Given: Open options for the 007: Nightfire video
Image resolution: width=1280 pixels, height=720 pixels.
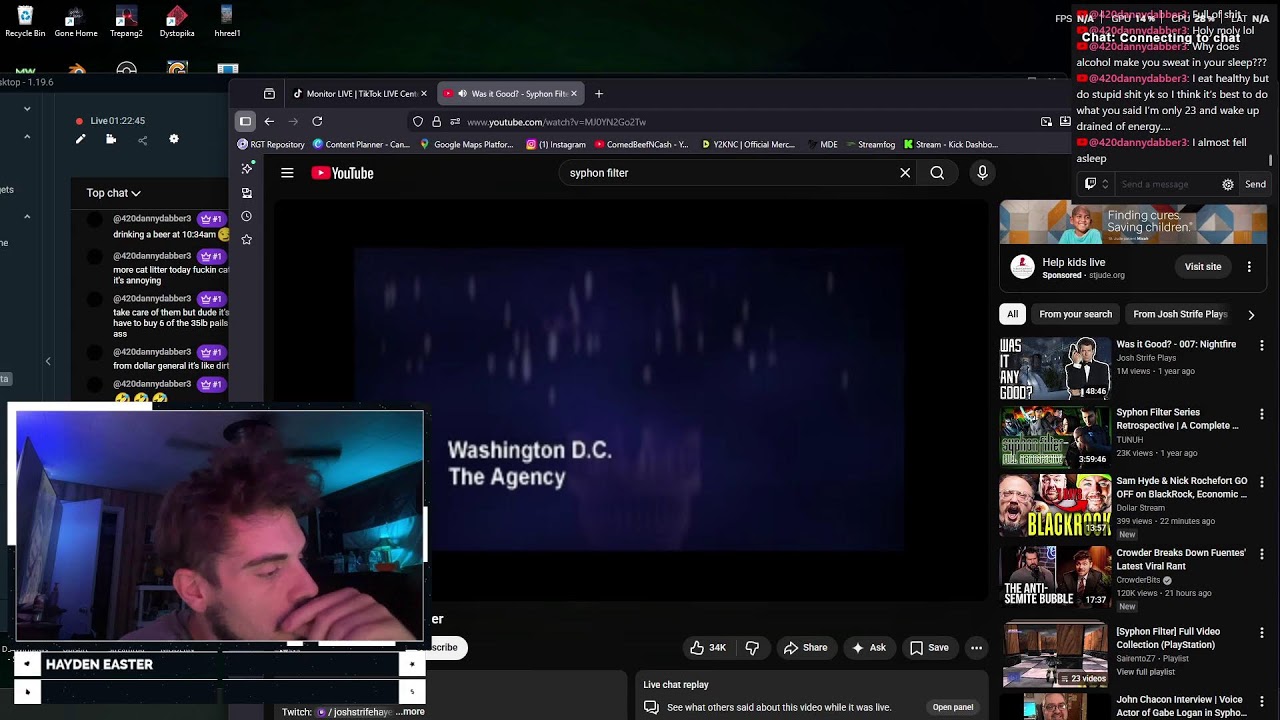Looking at the screenshot, I should coord(1262,345).
